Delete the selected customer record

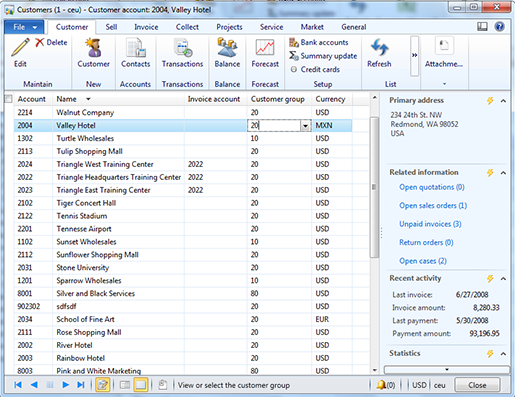(x=51, y=42)
